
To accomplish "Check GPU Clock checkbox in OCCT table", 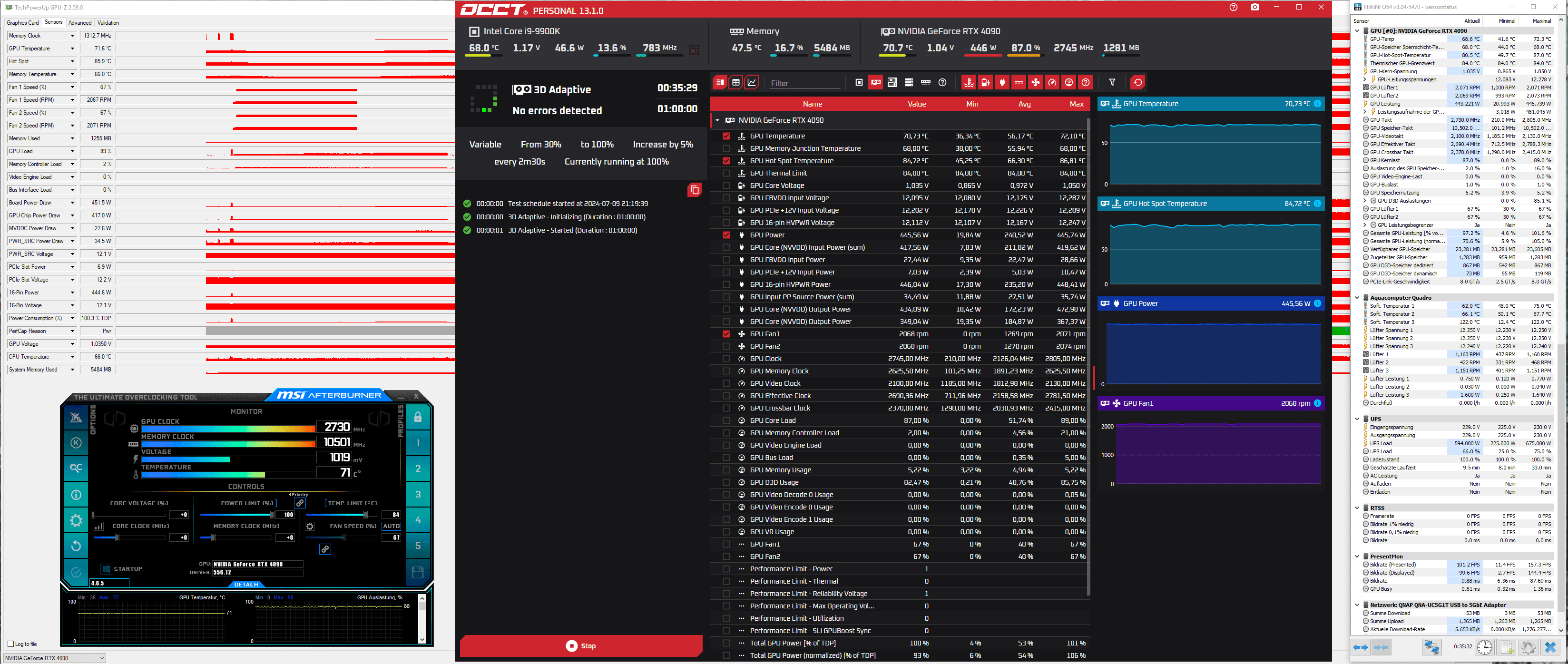I will [x=726, y=359].
